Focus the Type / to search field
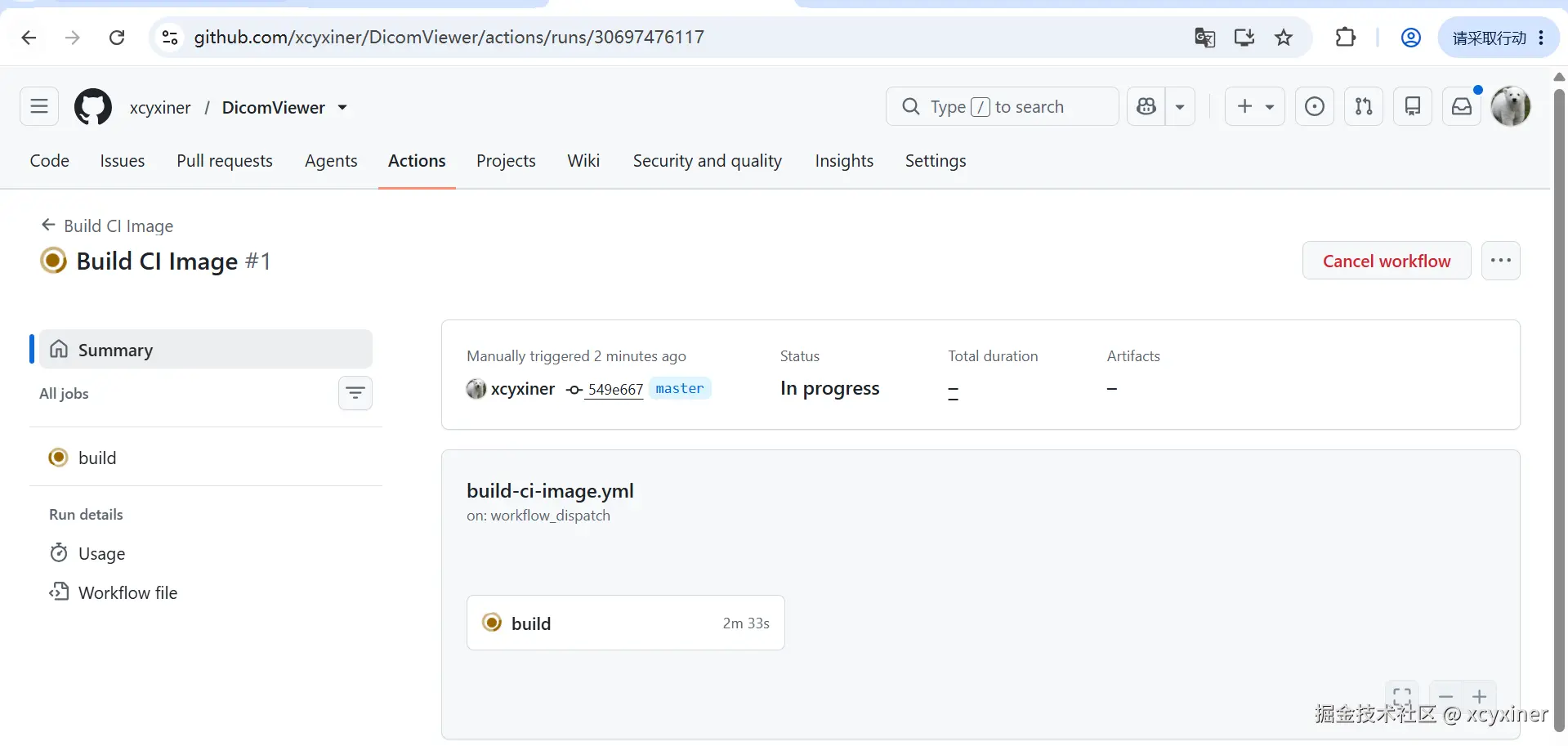Screen dimensions: 1568x746 click(1003, 106)
